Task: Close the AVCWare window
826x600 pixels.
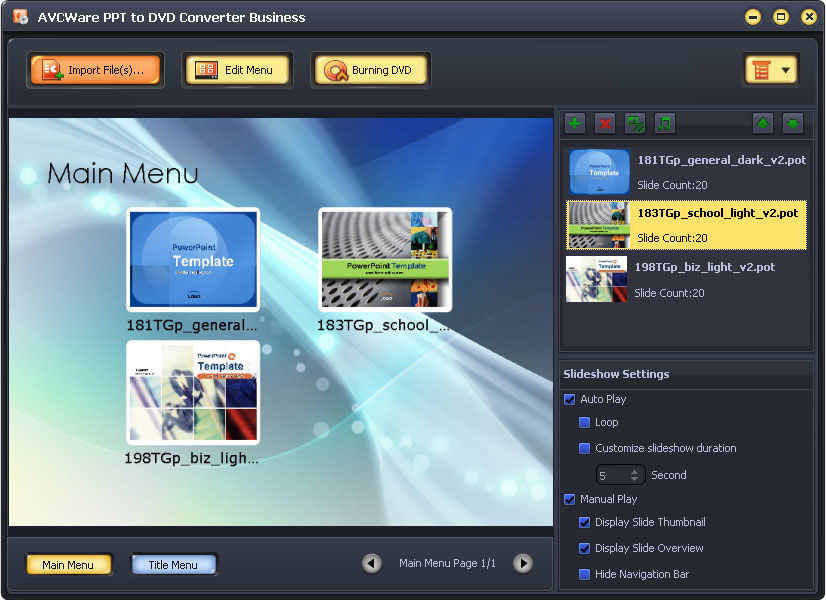Action: [809, 17]
